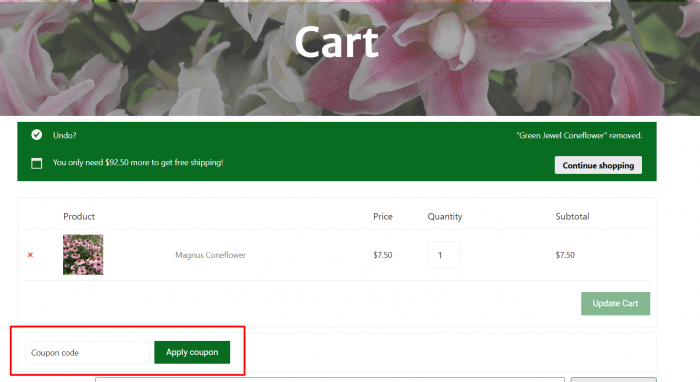Click the Quantity column header
Image resolution: width=700 pixels, height=382 pixels.
pyautogui.click(x=445, y=216)
